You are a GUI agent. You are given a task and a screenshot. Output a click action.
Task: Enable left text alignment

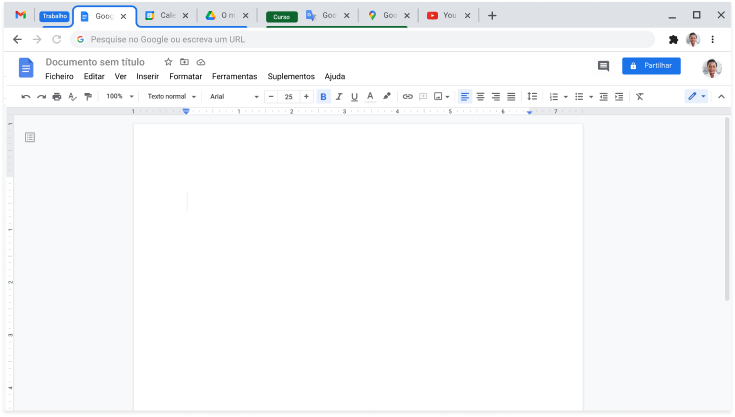click(465, 97)
